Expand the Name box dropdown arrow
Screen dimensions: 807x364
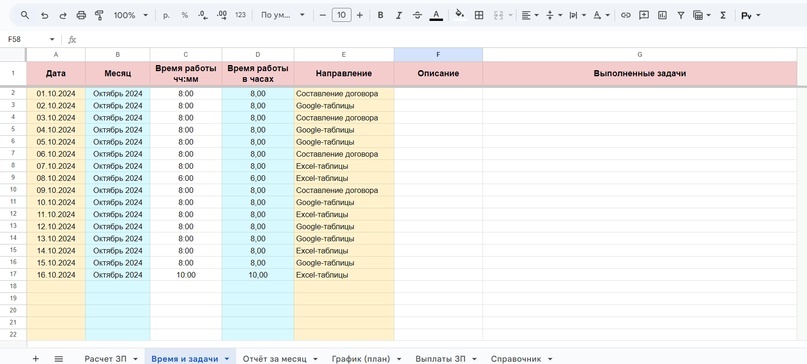[52, 39]
